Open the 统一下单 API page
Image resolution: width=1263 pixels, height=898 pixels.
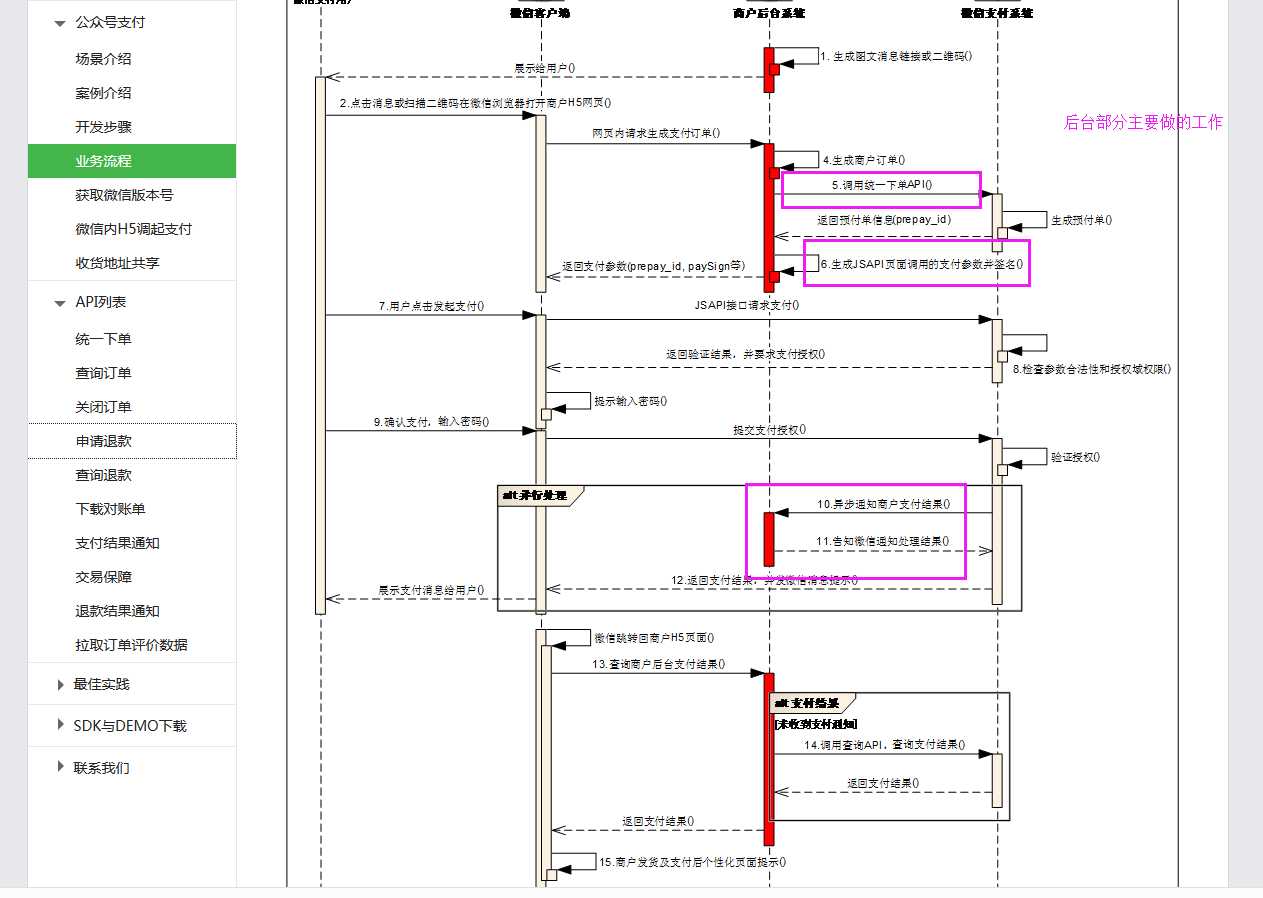pyautogui.click(x=103, y=339)
